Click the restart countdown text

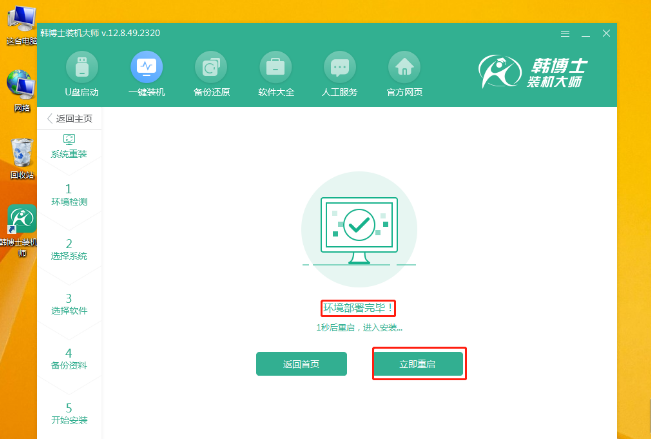click(359, 328)
